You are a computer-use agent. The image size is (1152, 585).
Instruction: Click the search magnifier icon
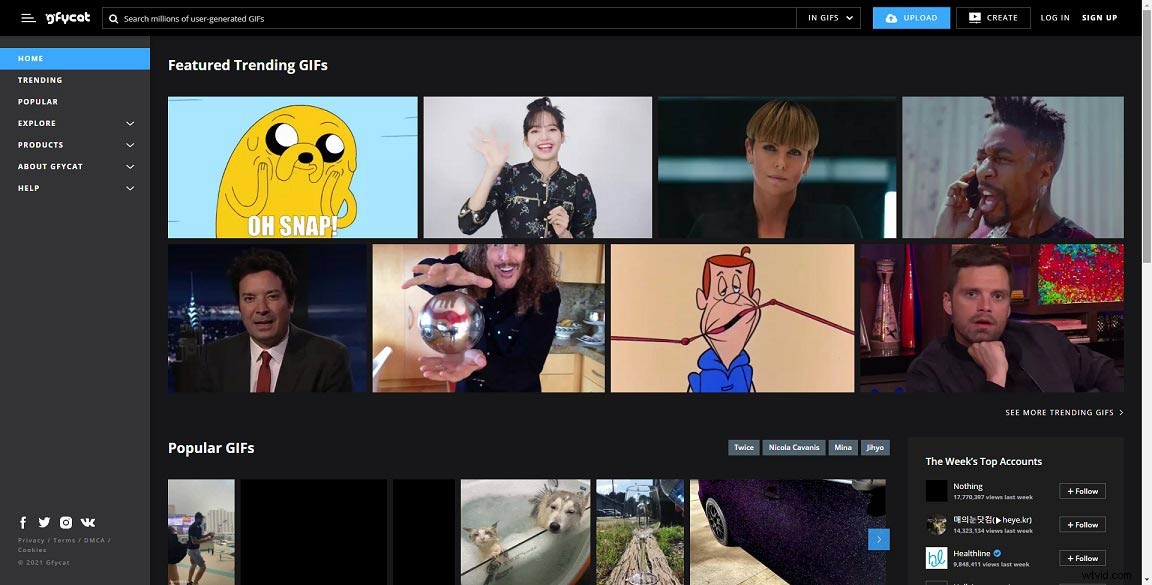point(113,17)
